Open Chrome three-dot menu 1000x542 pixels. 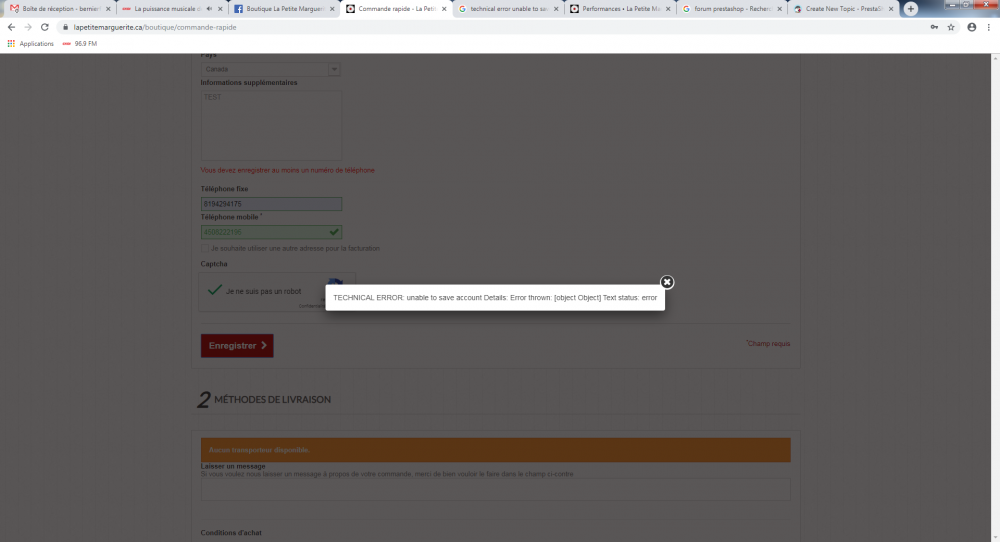coord(989,27)
